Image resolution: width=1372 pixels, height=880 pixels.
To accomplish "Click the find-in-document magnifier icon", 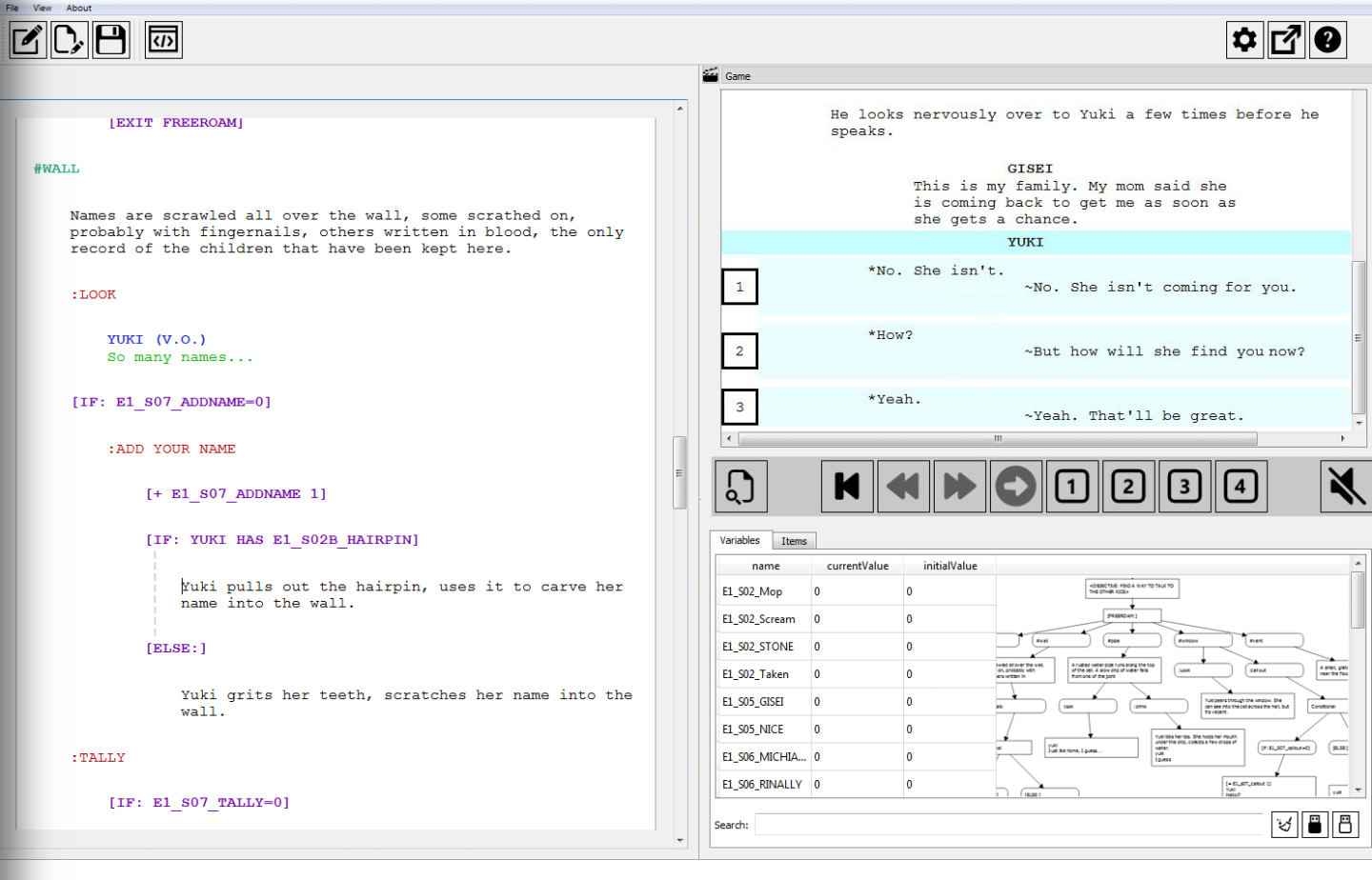I will (740, 487).
